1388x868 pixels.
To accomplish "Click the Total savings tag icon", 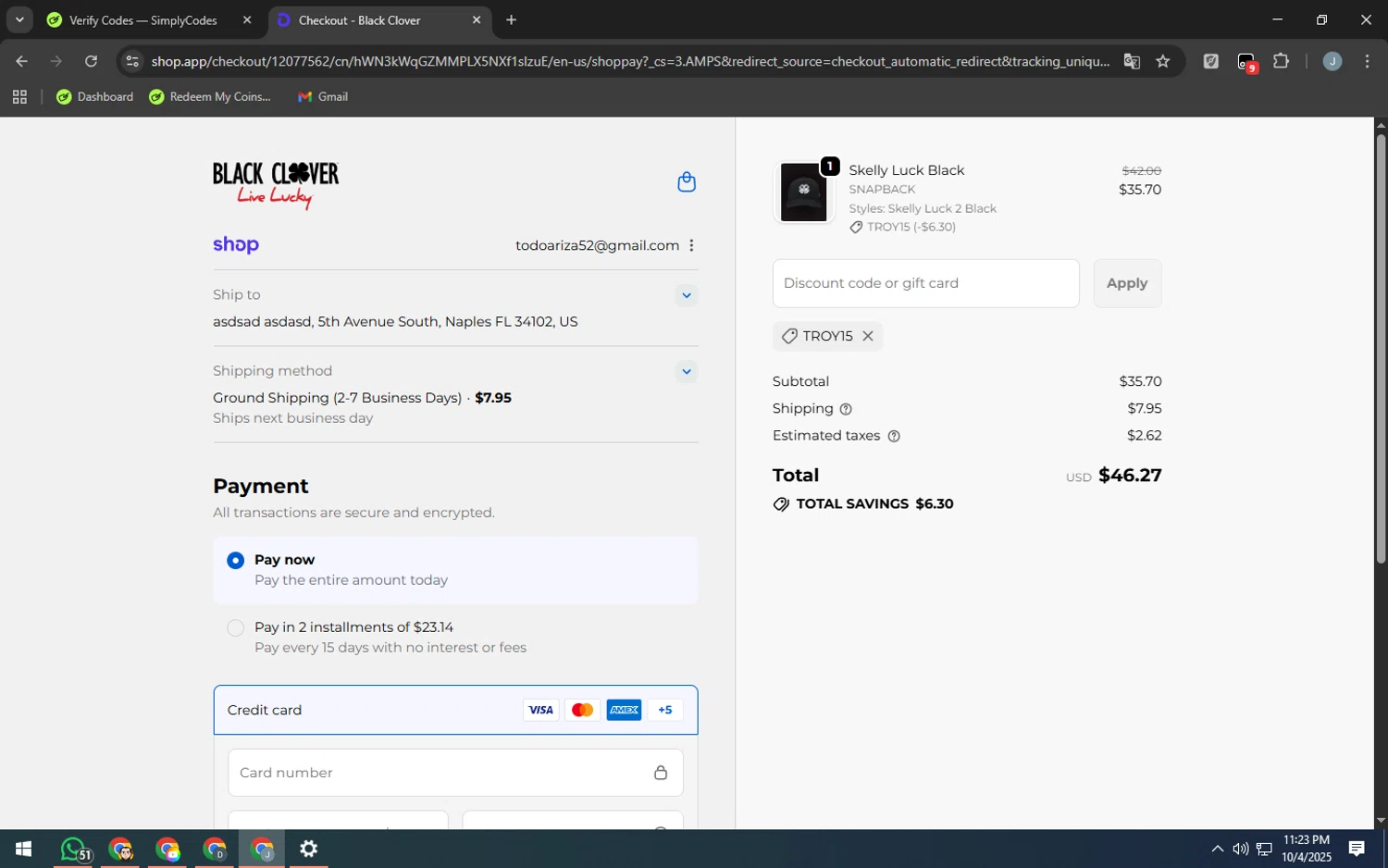I will 781,504.
